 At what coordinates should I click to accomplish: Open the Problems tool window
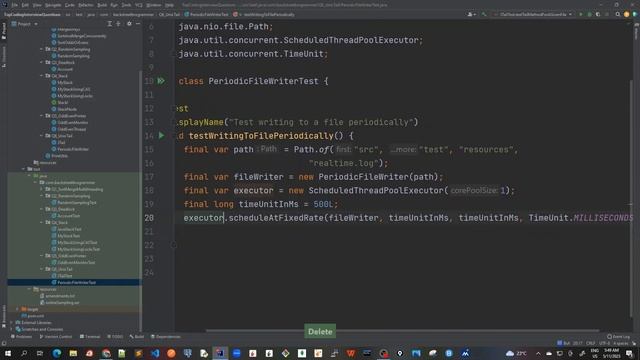coord(22,337)
